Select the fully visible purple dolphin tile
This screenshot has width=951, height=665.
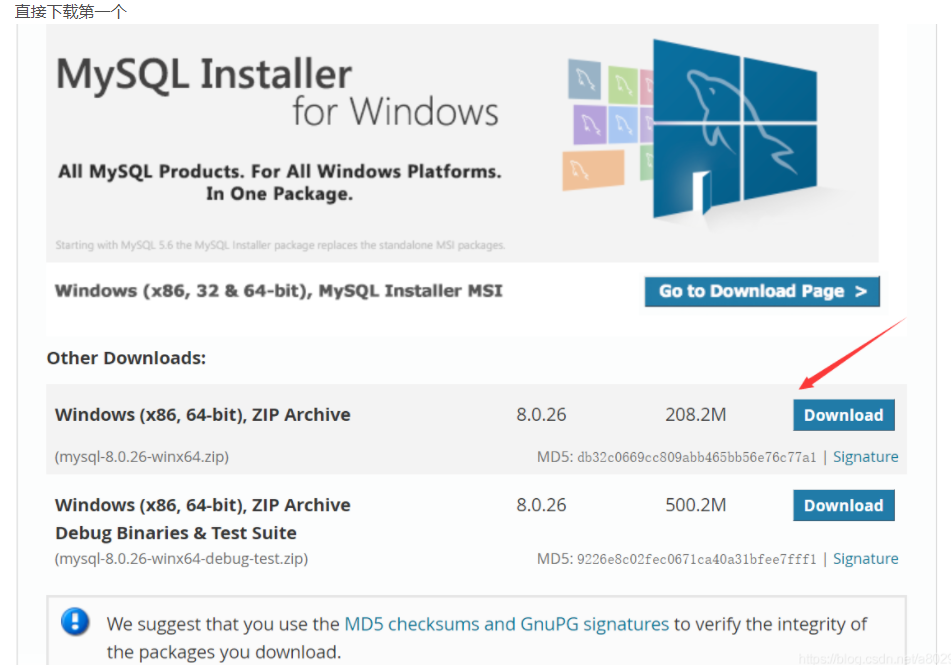click(x=589, y=124)
